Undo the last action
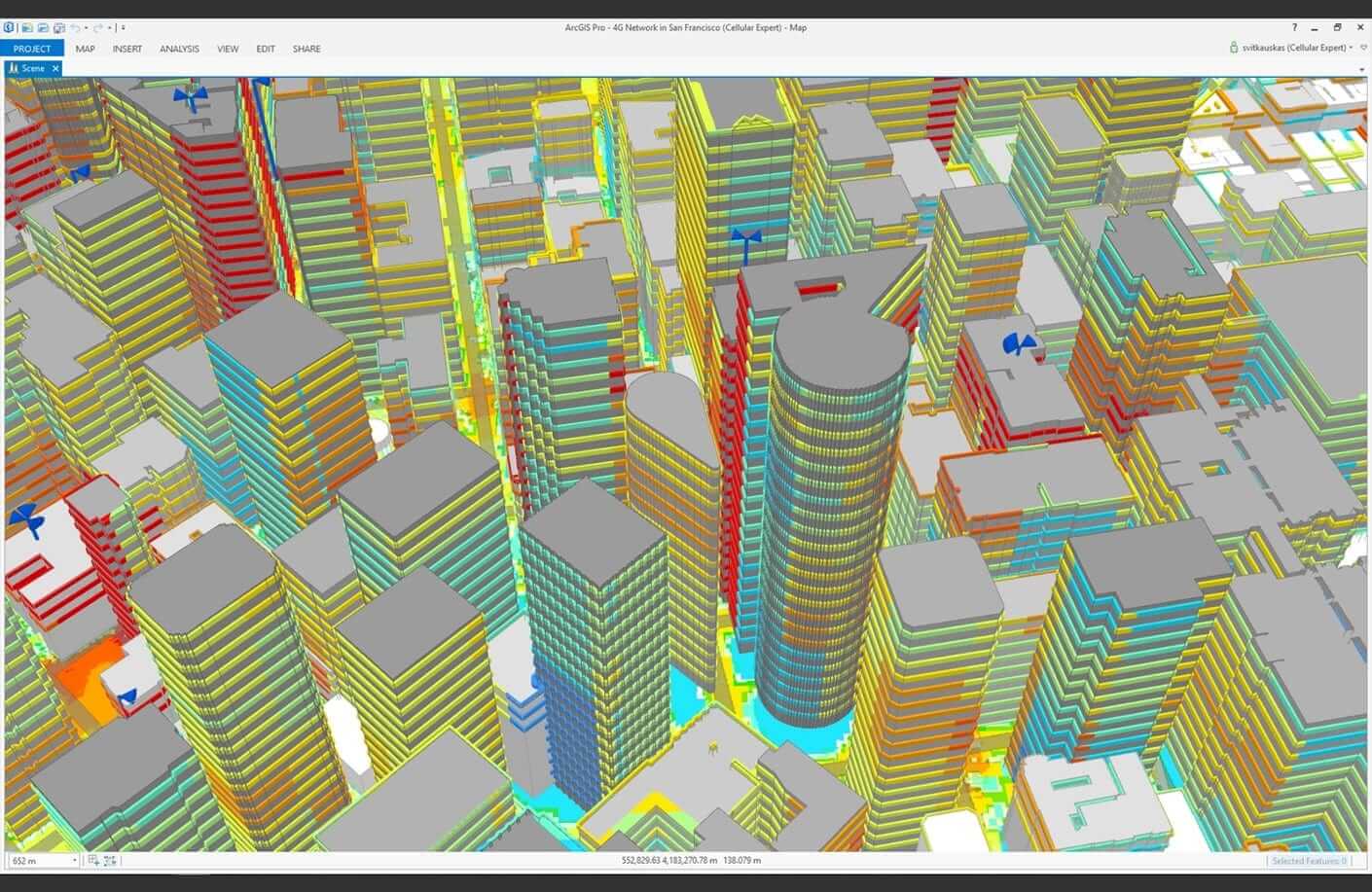 tap(75, 27)
